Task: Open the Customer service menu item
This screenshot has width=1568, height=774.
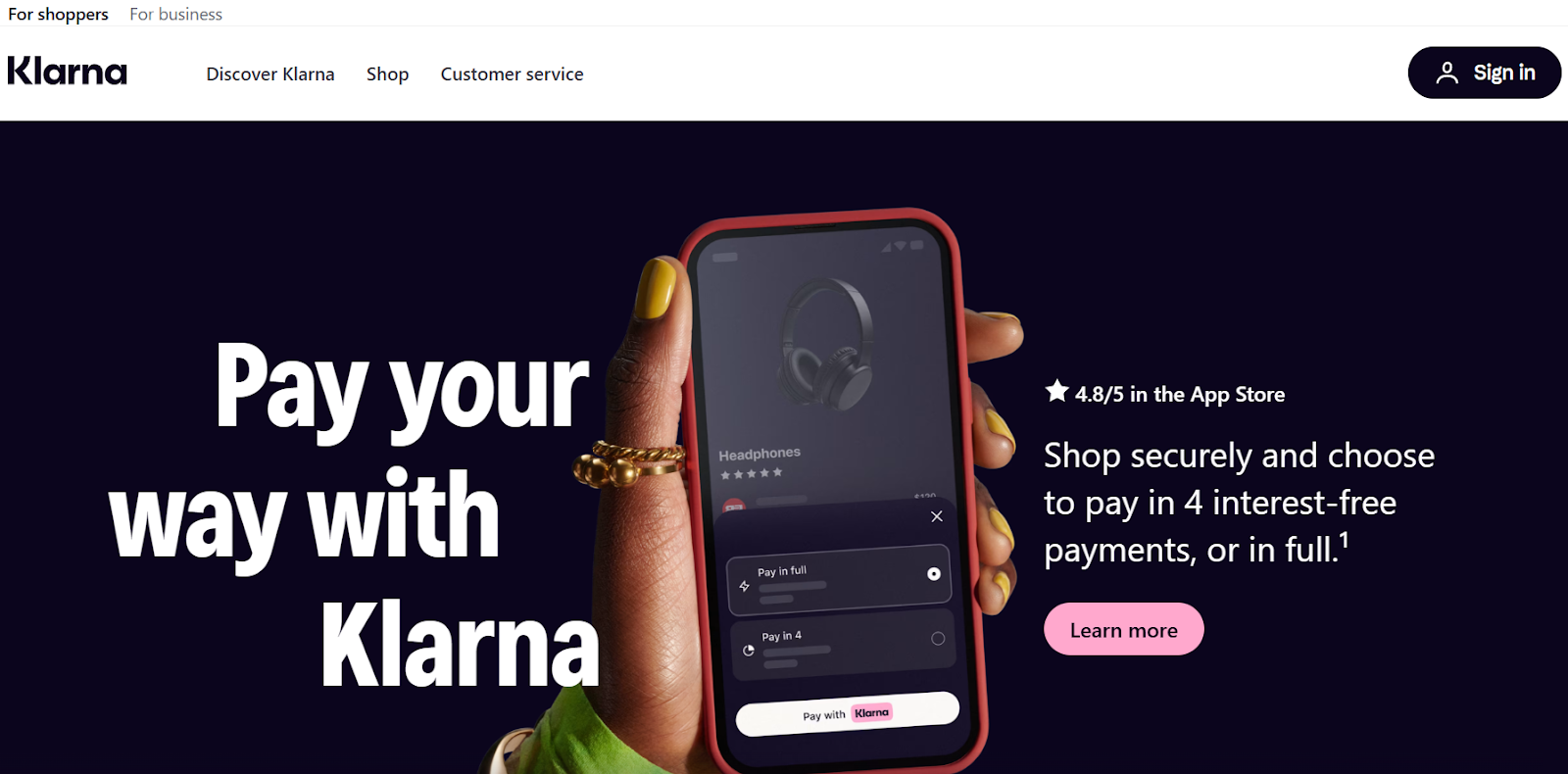Action: tap(512, 74)
